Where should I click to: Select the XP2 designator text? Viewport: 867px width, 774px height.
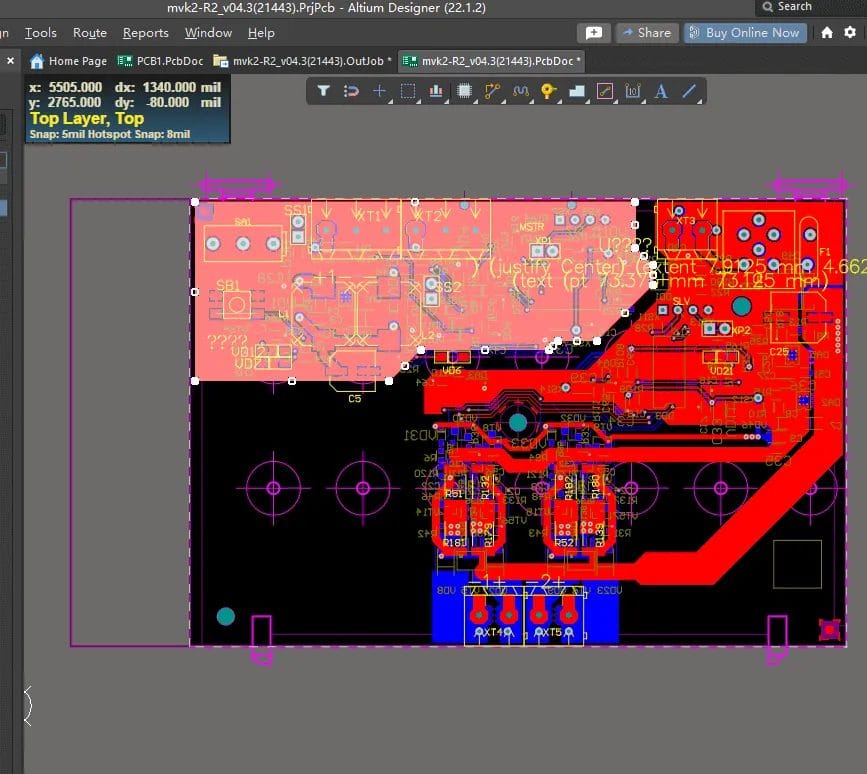741,330
